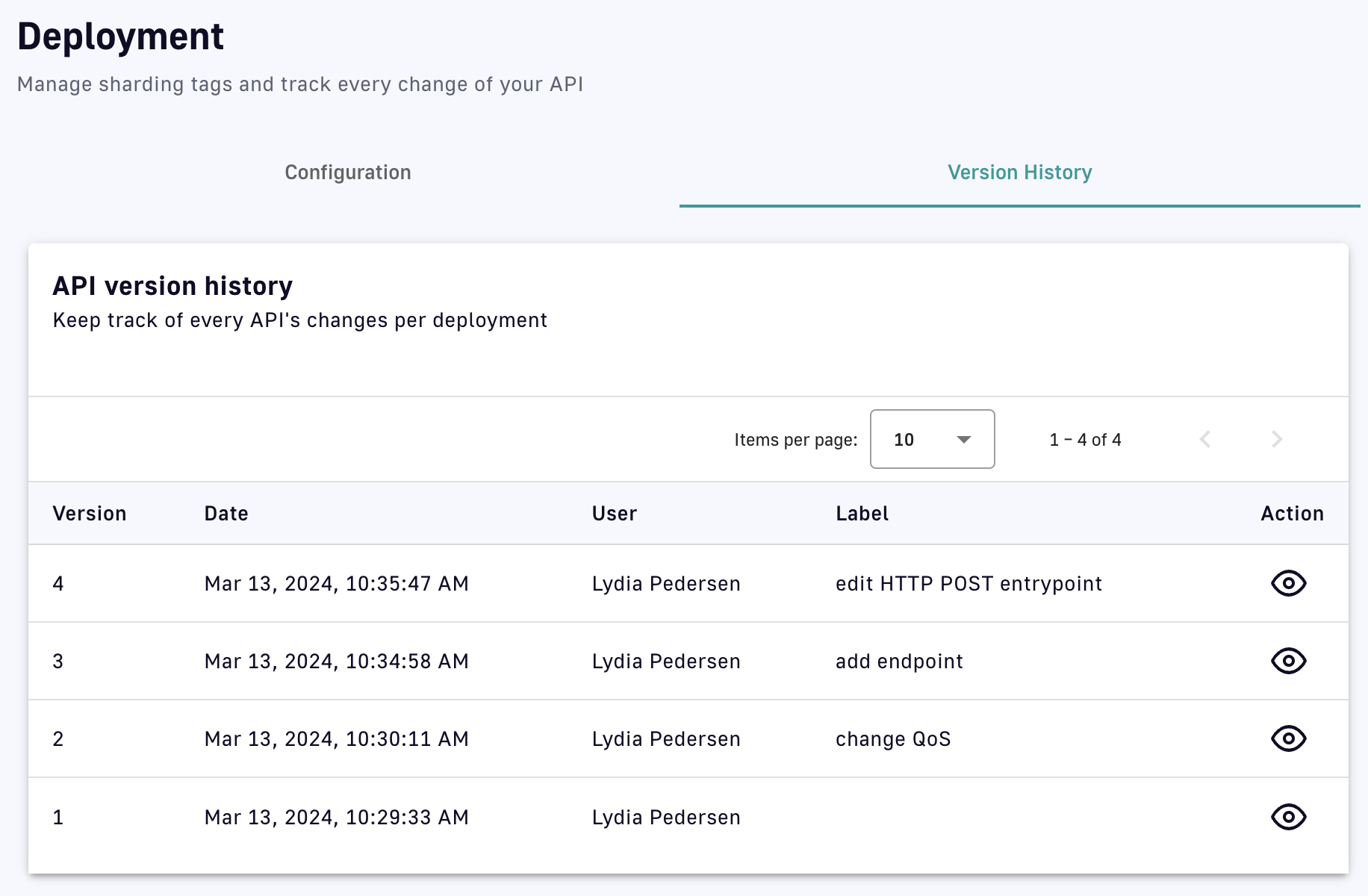This screenshot has height=896, width=1368.
Task: Go to the previous page of versions
Action: (1204, 439)
